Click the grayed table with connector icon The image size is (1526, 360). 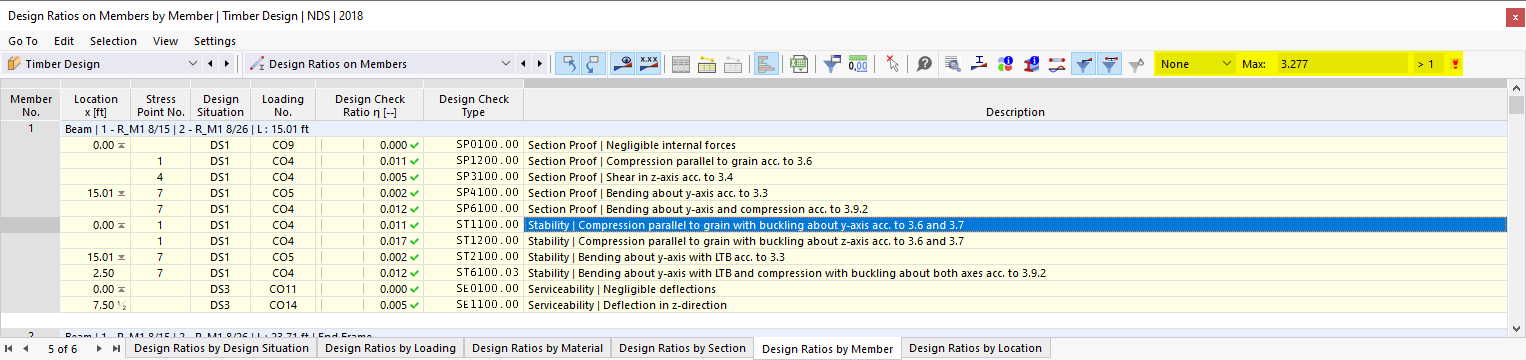[733, 63]
